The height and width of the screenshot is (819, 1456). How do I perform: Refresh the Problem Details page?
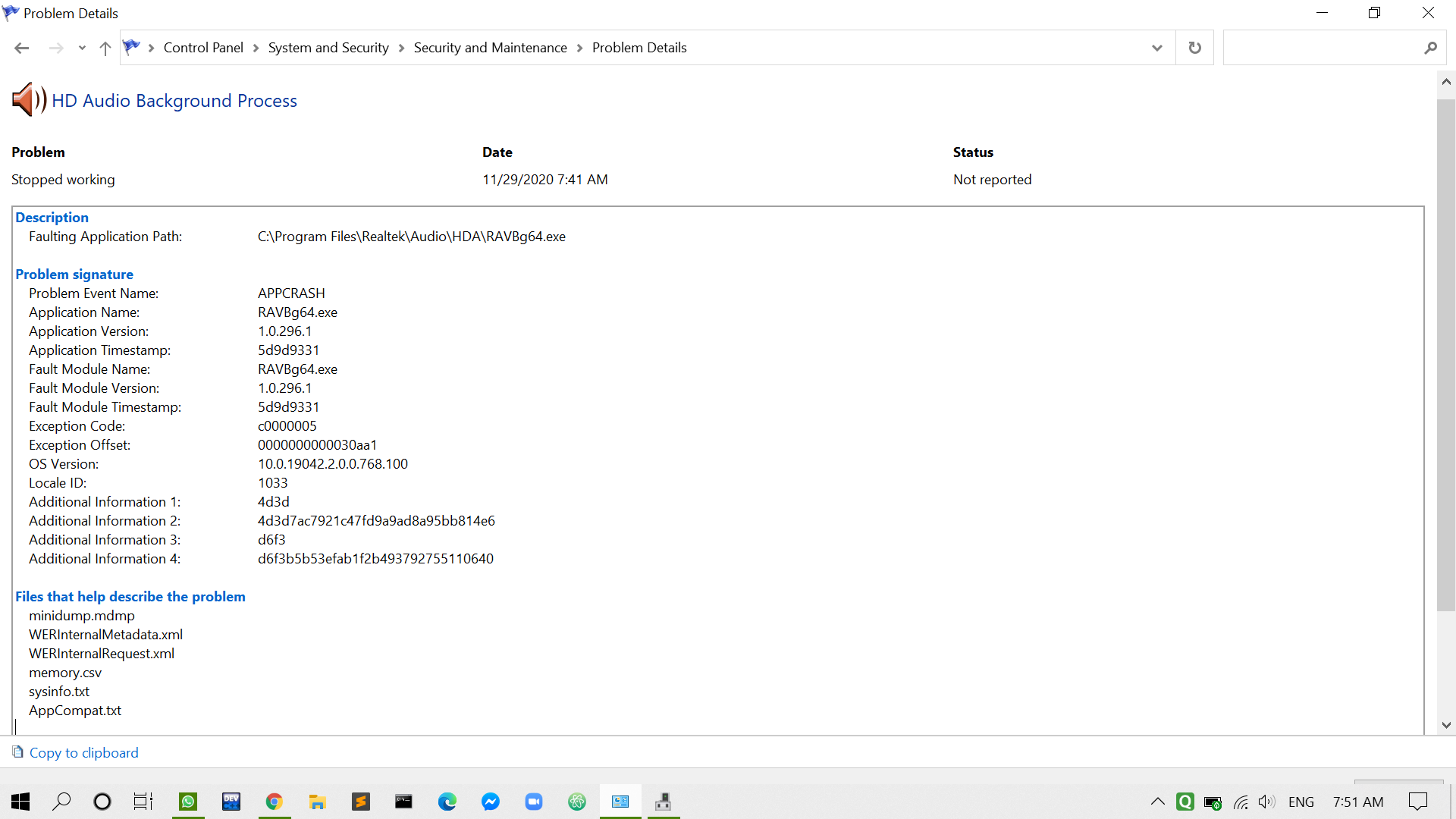[x=1195, y=48]
